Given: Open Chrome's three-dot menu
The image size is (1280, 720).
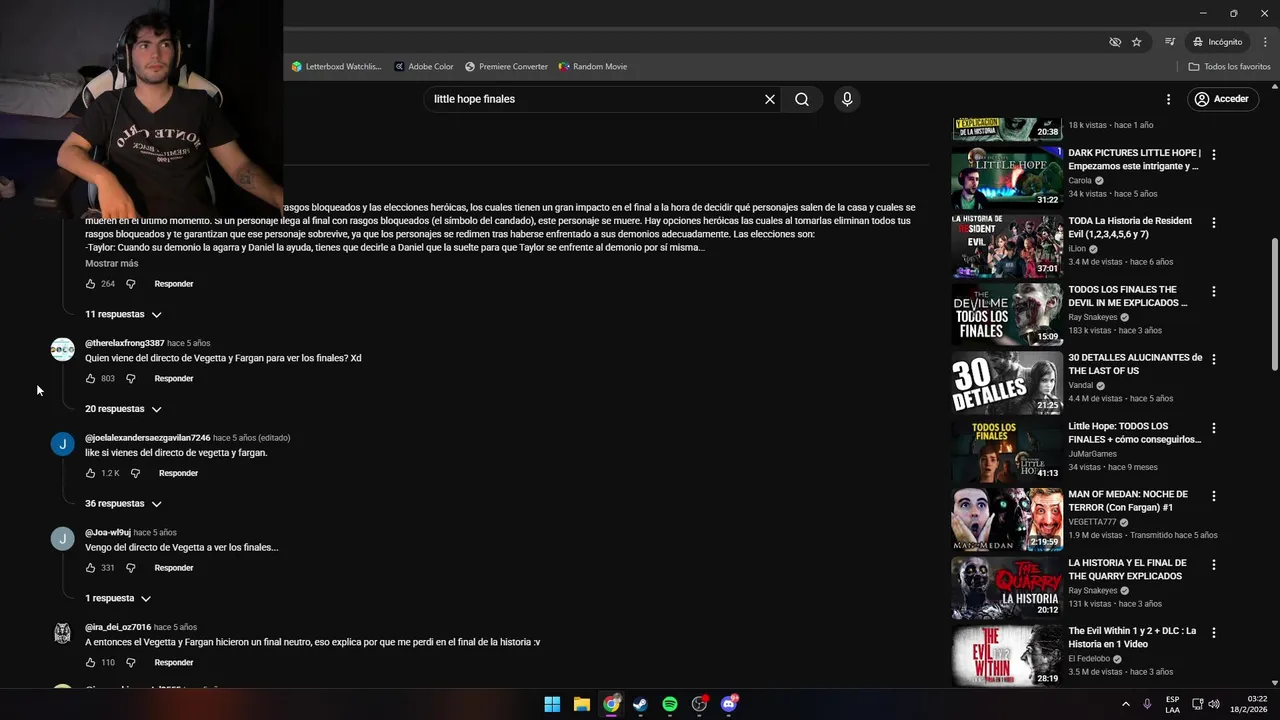Looking at the screenshot, I should click(x=1265, y=42).
